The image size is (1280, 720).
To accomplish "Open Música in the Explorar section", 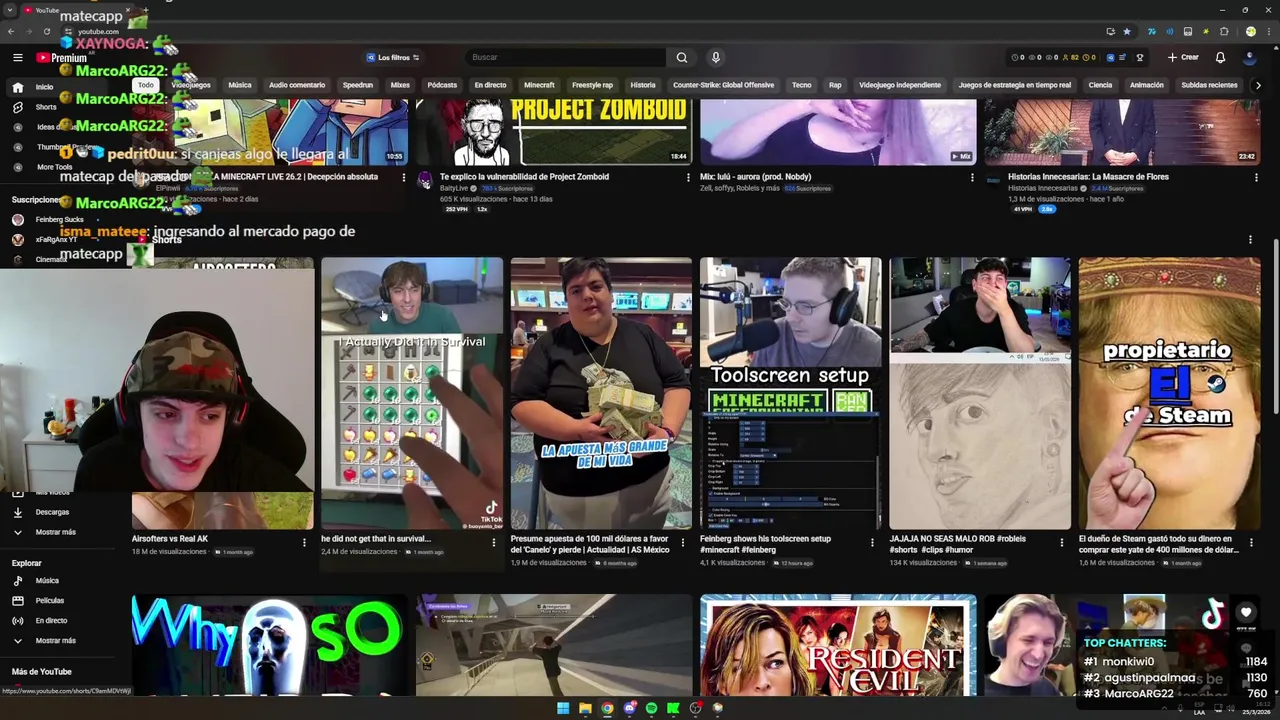I will point(47,580).
